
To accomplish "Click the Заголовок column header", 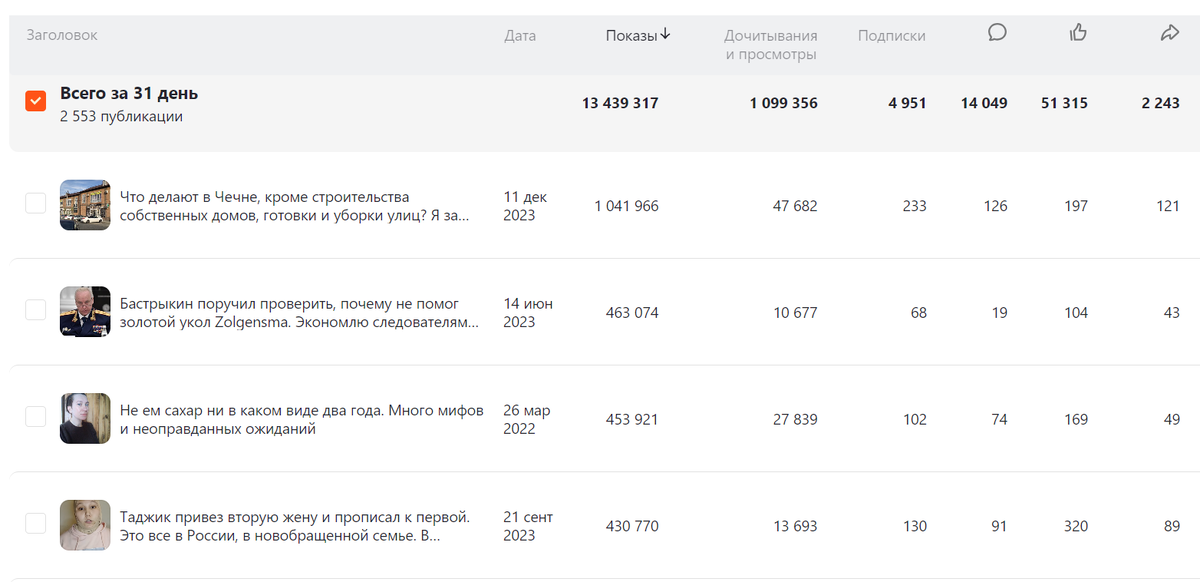I will point(62,36).
